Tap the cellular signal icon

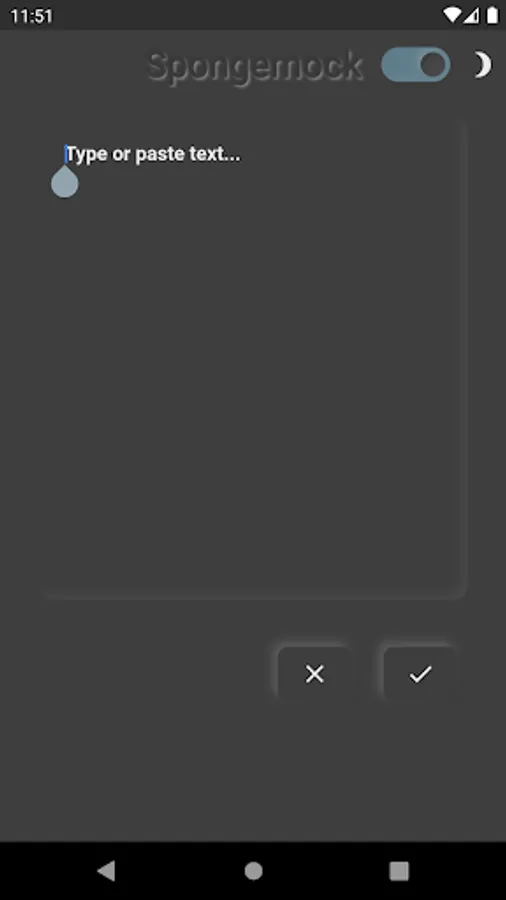click(x=471, y=15)
